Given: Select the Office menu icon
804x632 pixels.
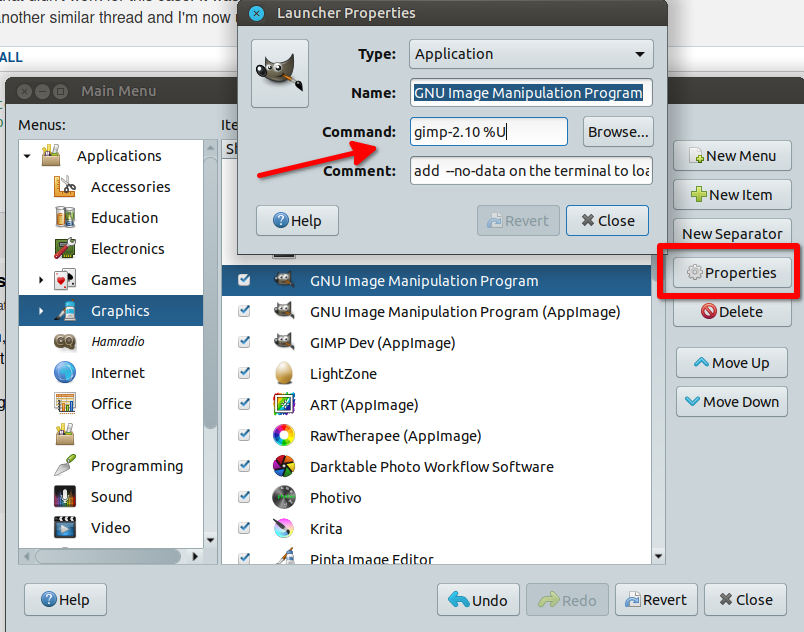Looking at the screenshot, I should pos(65,403).
